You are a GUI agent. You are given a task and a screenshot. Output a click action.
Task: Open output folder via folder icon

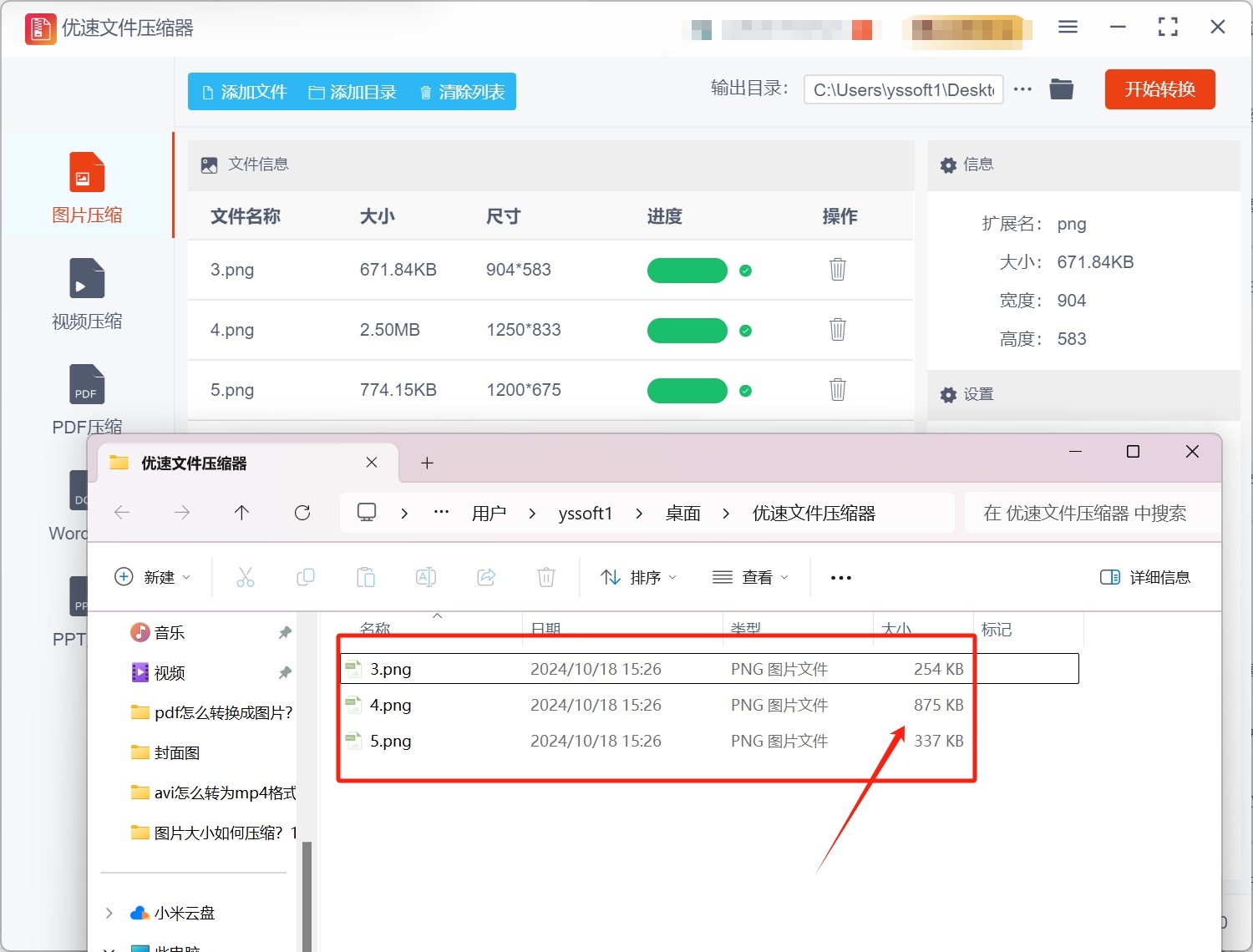pos(1061,89)
